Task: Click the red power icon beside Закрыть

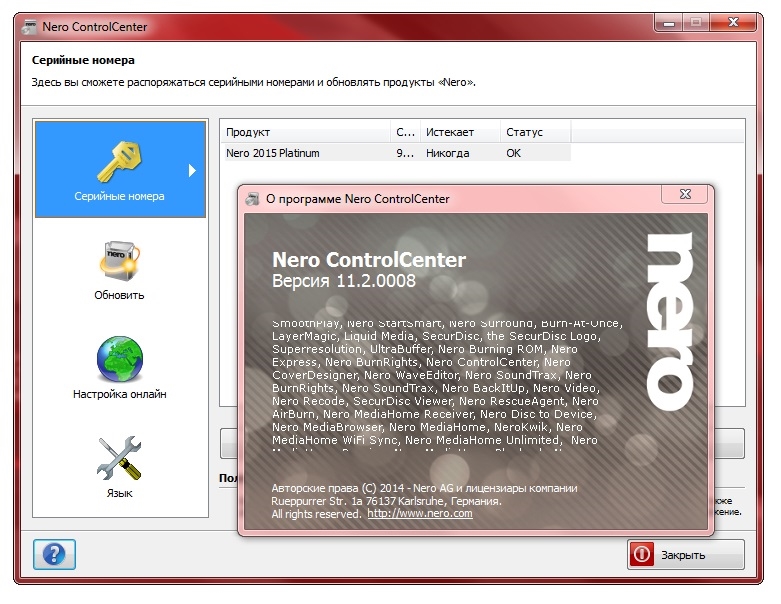Action: 642,554
